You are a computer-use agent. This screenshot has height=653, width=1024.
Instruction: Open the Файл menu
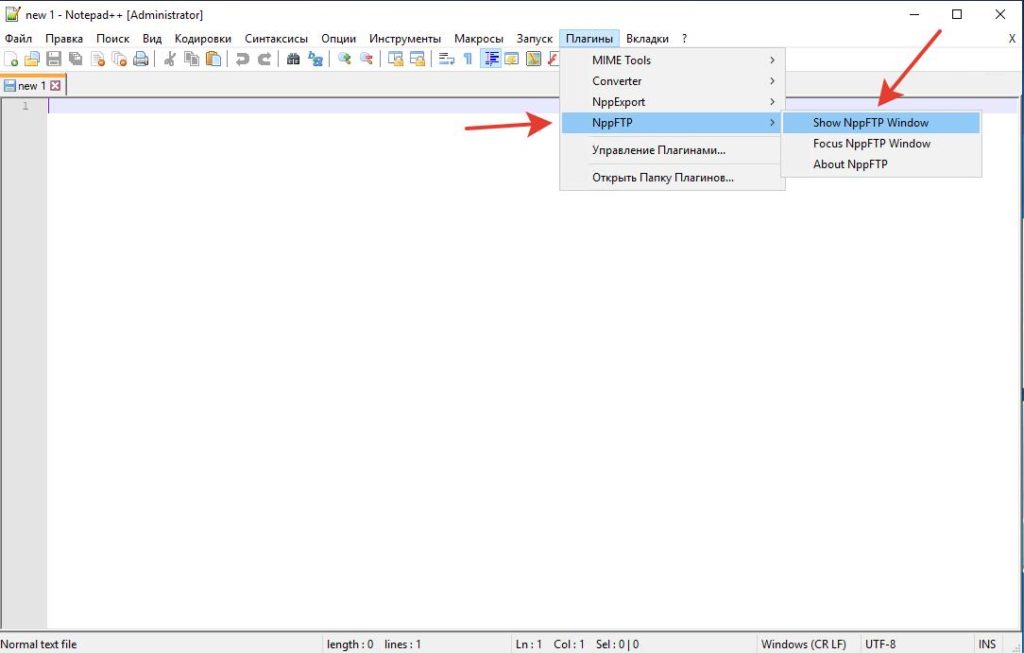[x=18, y=39]
